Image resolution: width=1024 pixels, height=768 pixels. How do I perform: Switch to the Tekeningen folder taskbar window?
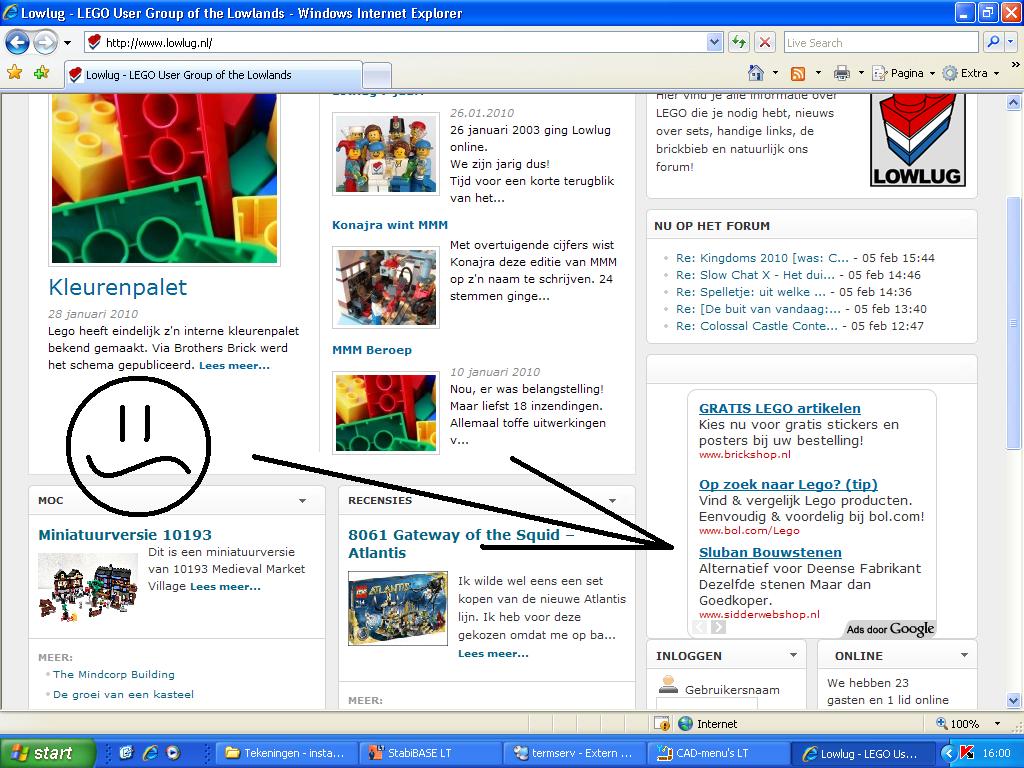click(x=288, y=753)
